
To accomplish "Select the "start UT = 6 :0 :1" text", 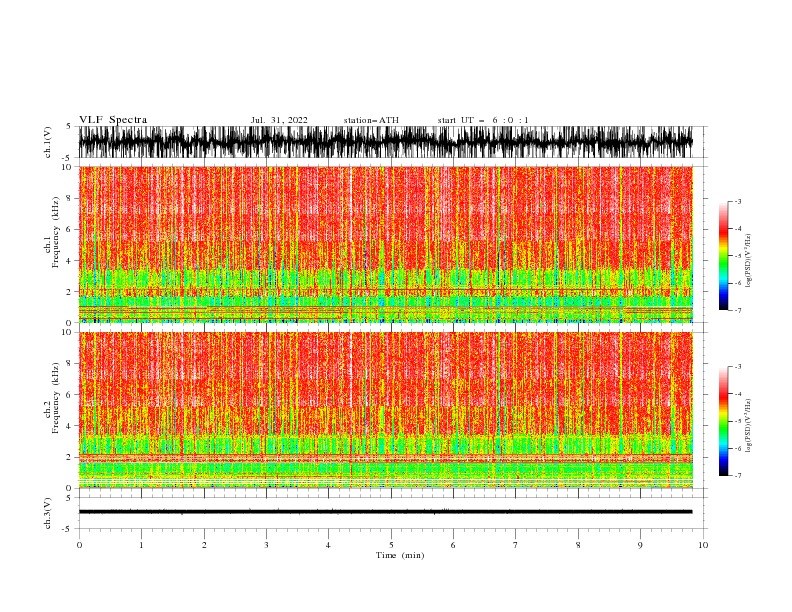I will [483, 120].
